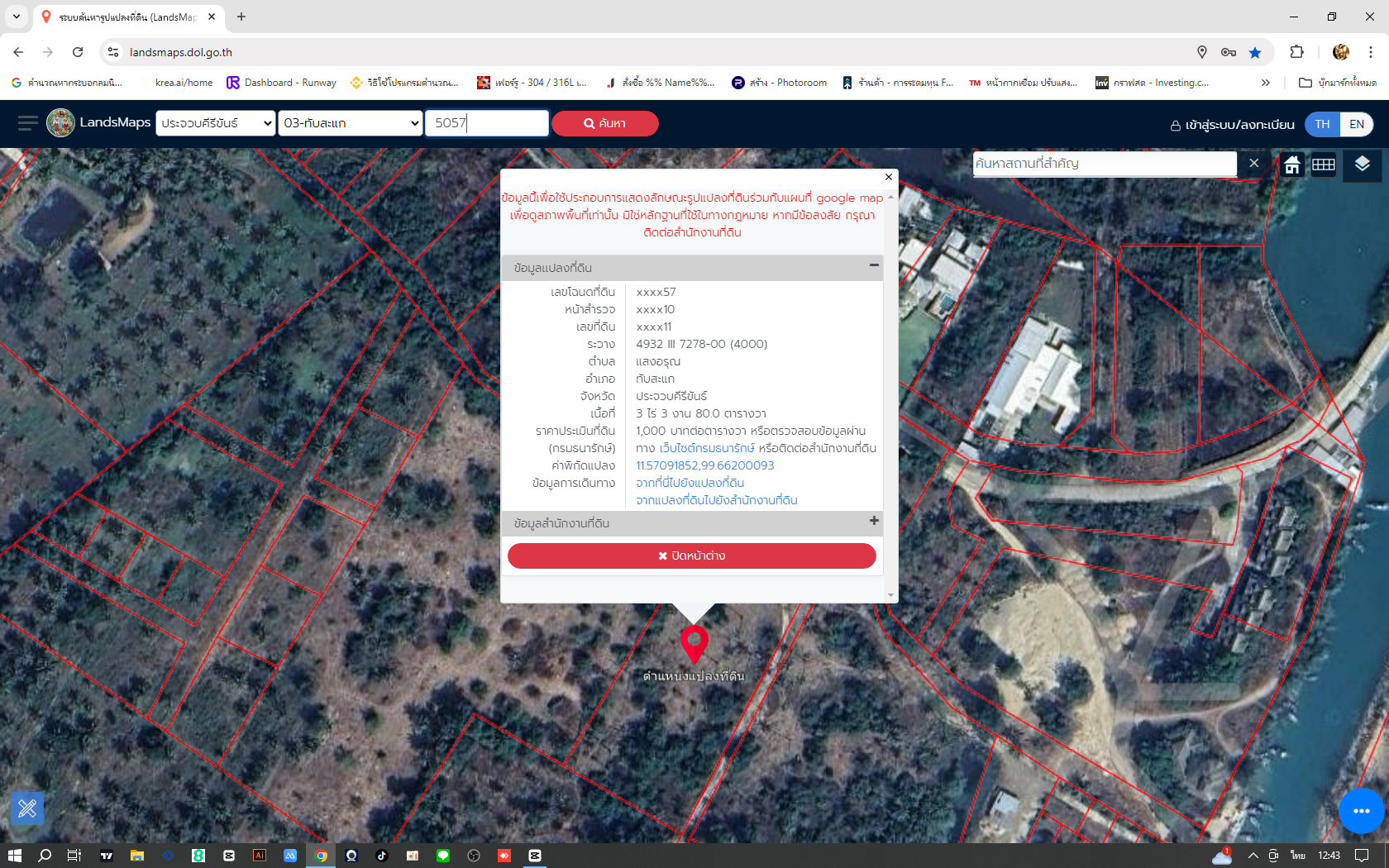The width and height of the screenshot is (1389, 868).
Task: Open the parcel coordinates link
Action: 704,465
